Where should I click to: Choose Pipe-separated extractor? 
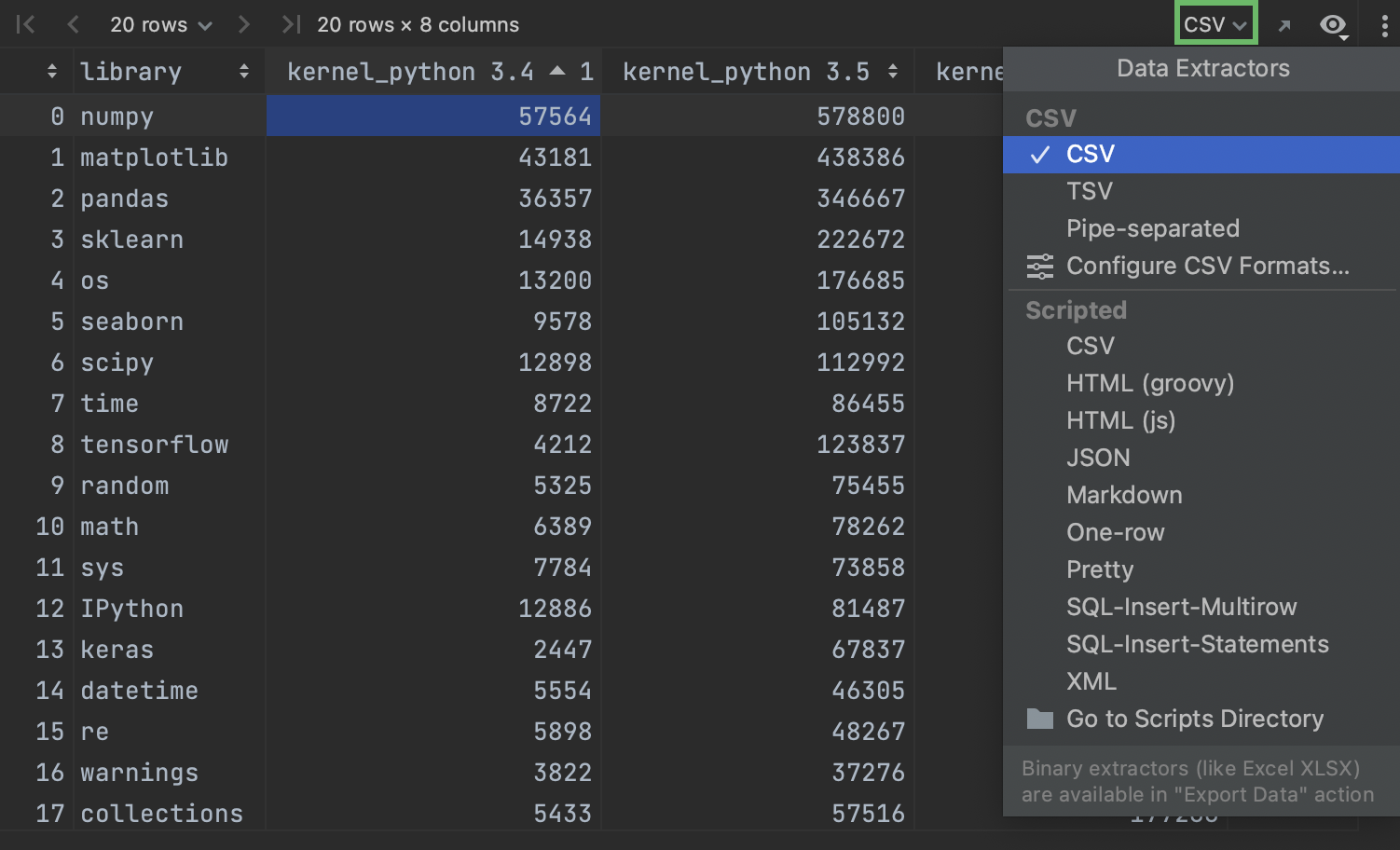(1153, 229)
